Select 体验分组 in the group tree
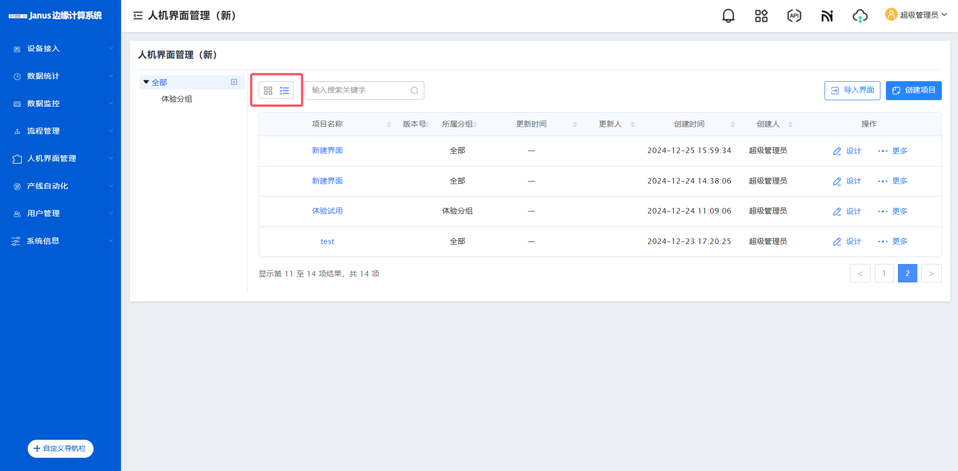Viewport: 958px width, 471px height. coord(177,99)
